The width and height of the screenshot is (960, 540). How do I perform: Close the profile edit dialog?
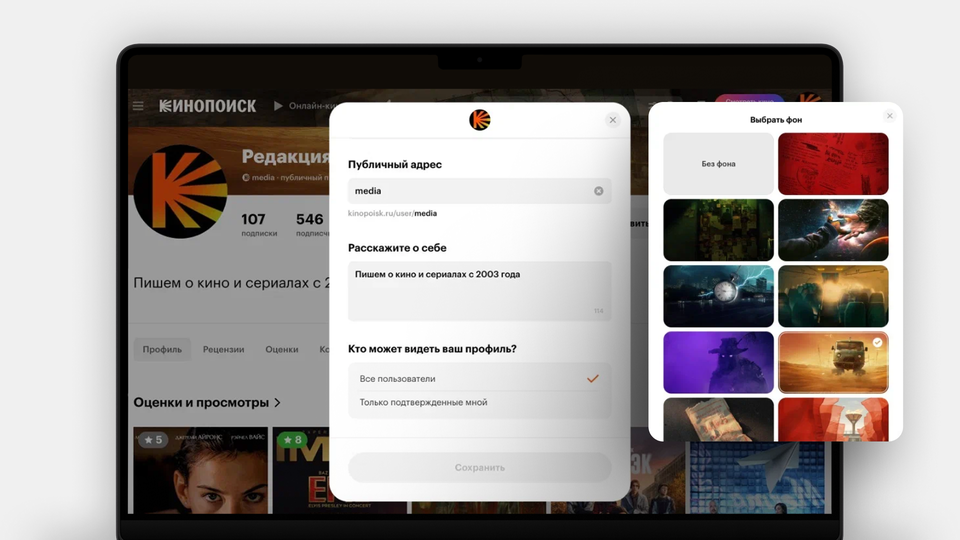tap(612, 120)
